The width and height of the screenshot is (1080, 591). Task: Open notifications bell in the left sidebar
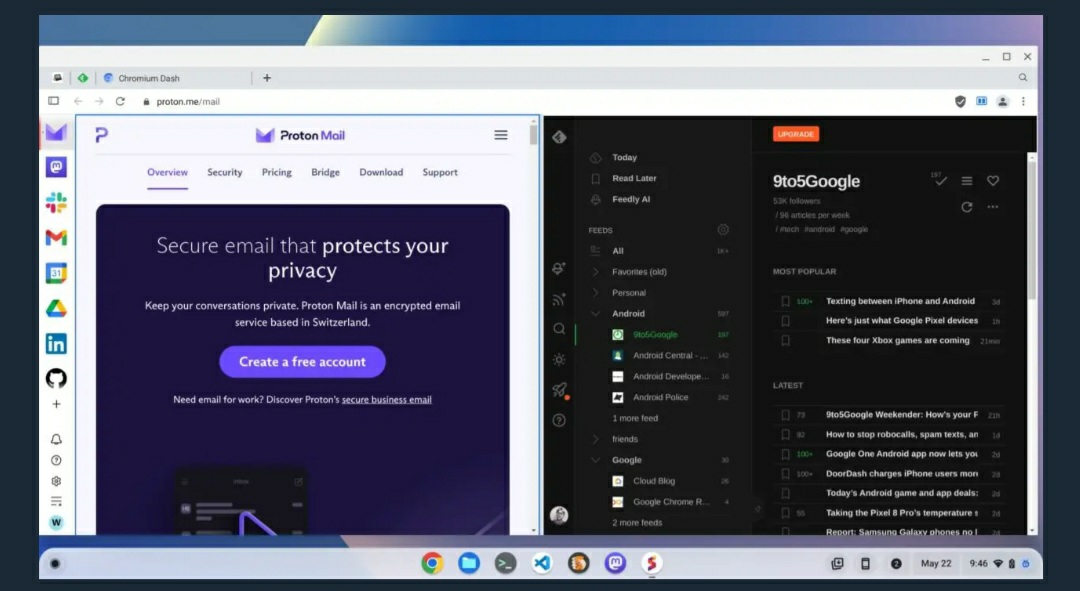pos(56,439)
